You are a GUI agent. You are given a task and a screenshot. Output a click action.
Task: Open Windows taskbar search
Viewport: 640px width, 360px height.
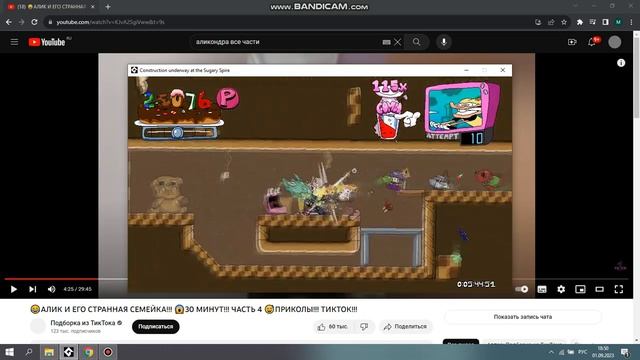(x=29, y=352)
